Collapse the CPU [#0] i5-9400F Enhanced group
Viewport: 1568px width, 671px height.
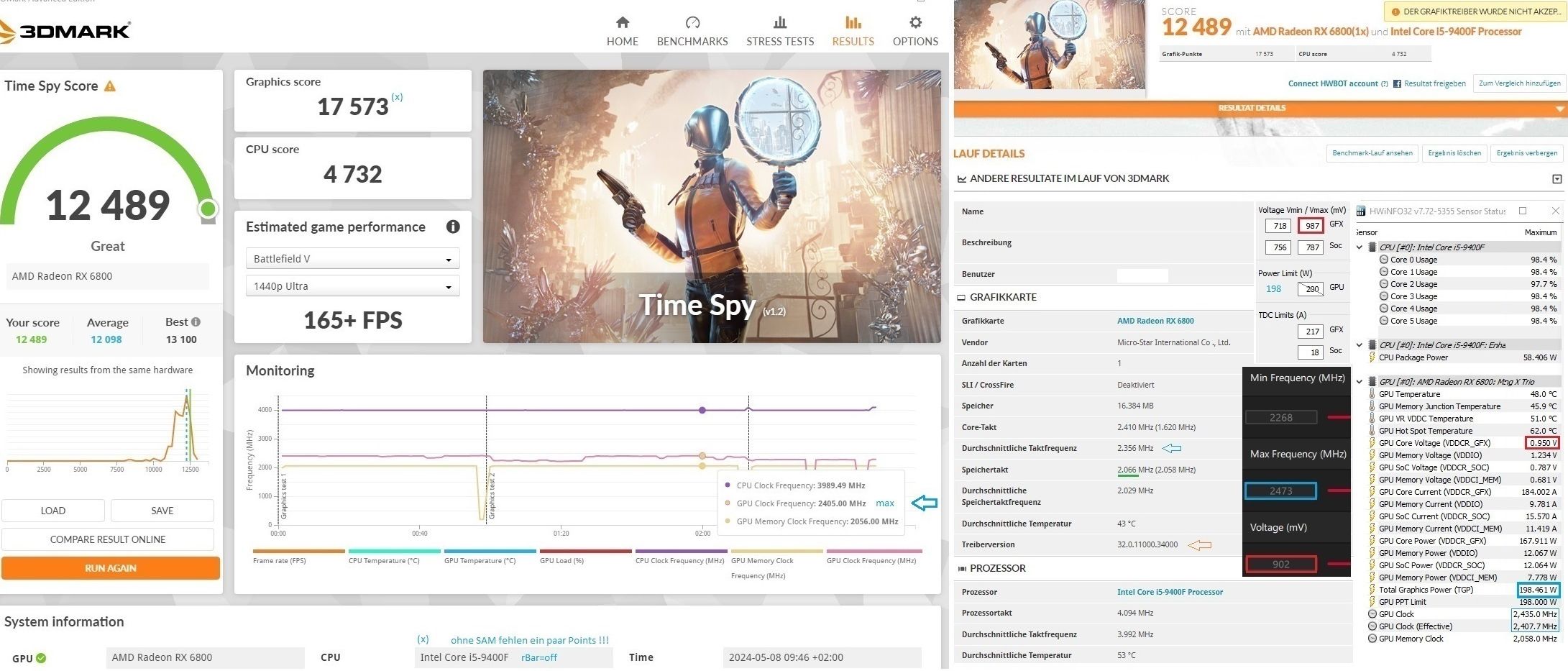tap(1360, 345)
